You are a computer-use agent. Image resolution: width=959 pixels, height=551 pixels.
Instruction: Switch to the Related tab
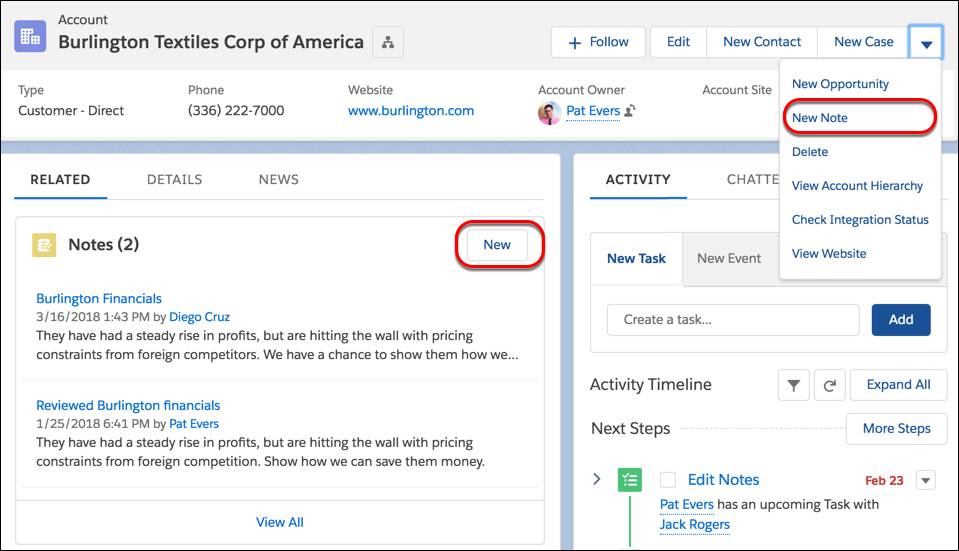(x=61, y=180)
